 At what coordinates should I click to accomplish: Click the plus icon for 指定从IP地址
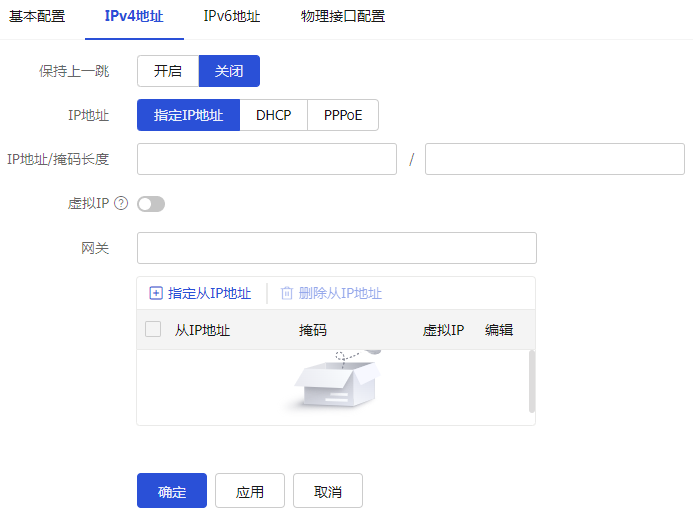[155, 293]
